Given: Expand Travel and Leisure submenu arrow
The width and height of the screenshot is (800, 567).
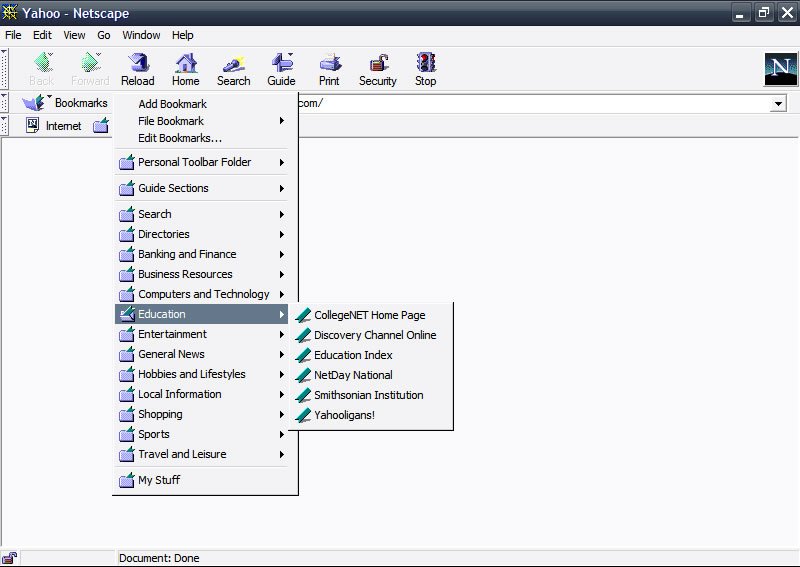Looking at the screenshot, I should 281,454.
